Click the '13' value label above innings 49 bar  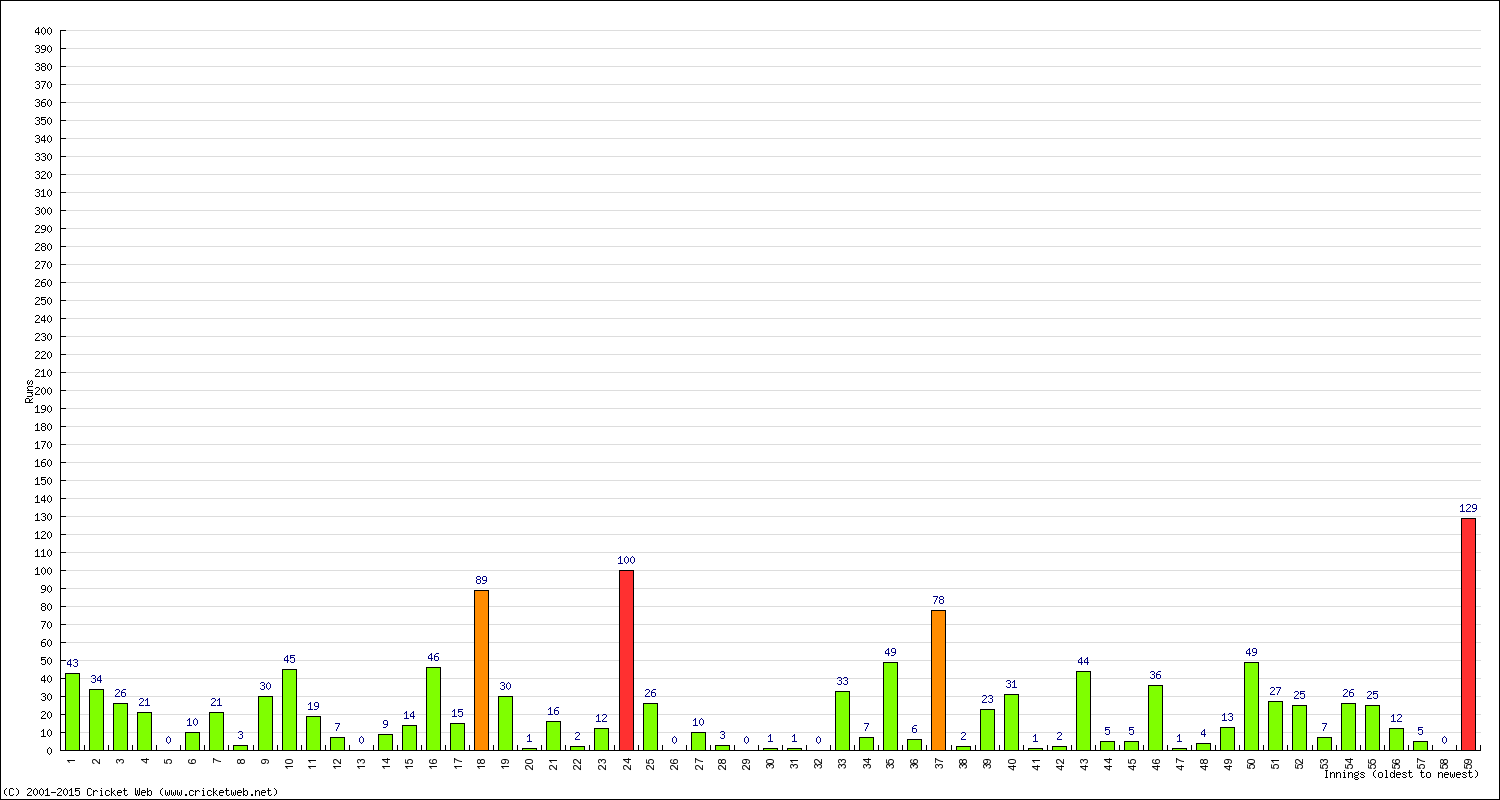tap(1227, 717)
